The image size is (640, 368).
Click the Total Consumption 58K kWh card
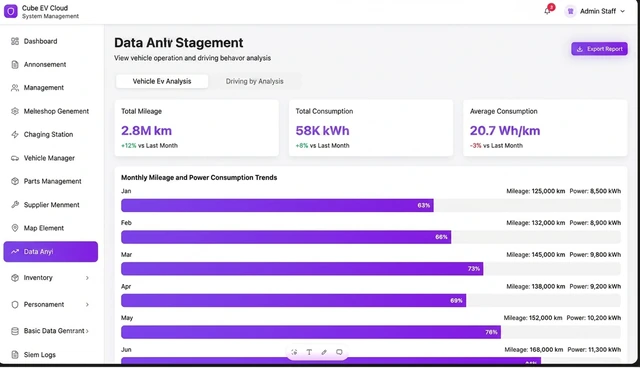[371, 128]
